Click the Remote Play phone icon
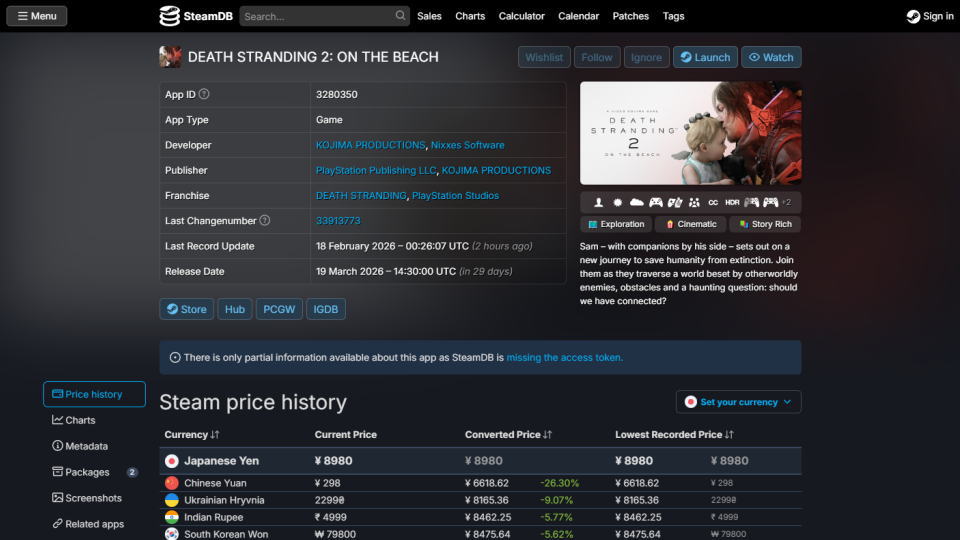The width and height of the screenshot is (960, 540). coord(675,202)
